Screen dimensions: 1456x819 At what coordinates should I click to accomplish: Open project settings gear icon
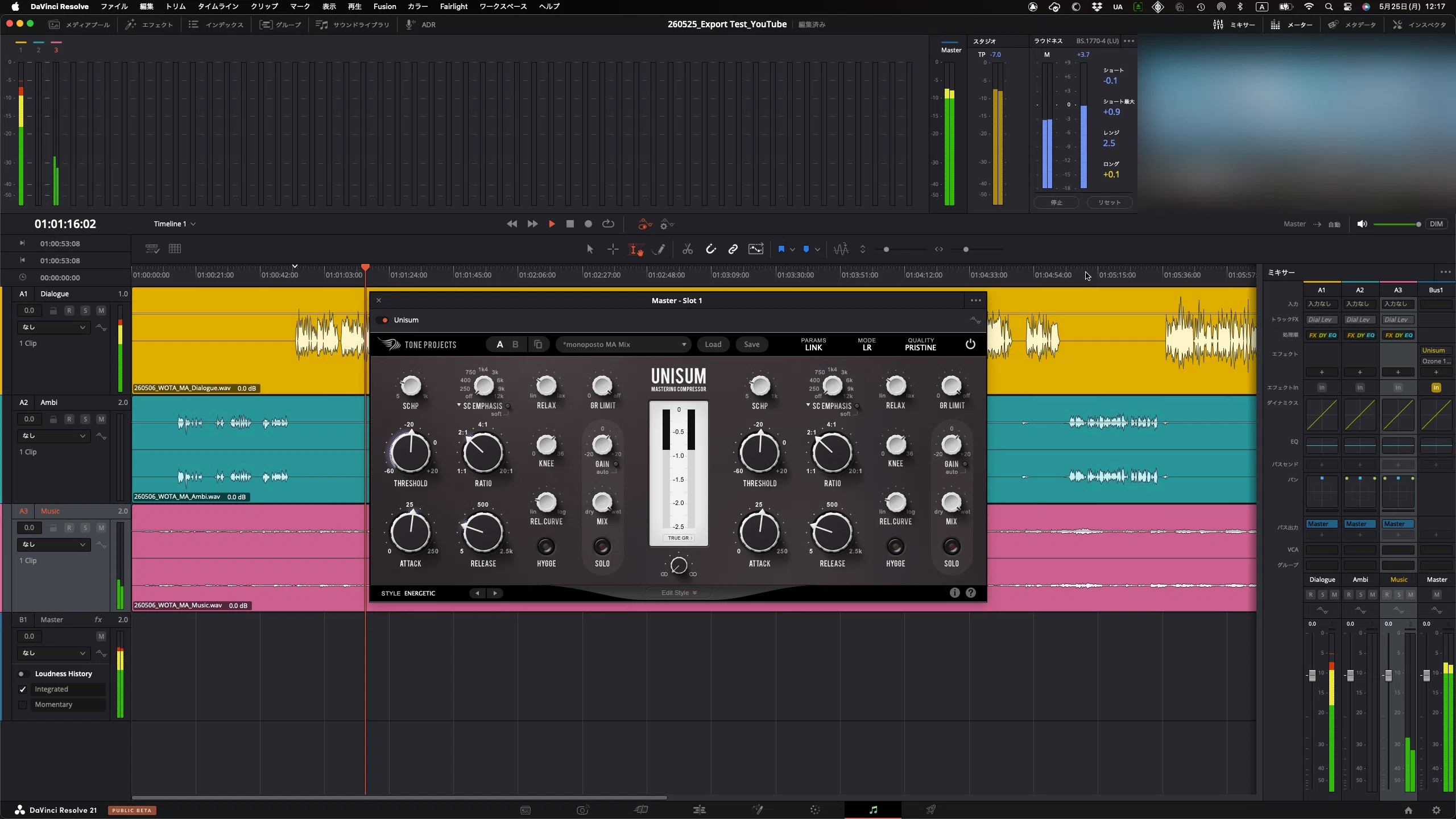1436,810
